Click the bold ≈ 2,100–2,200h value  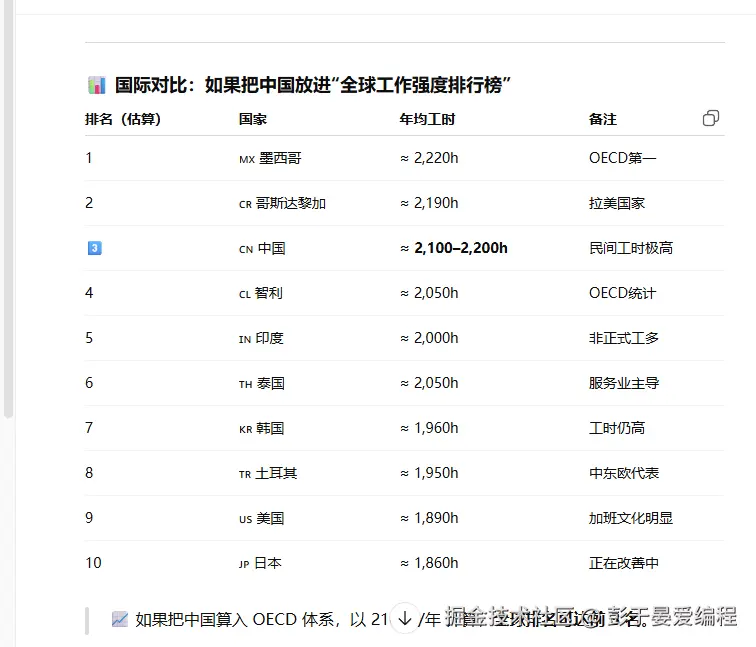coord(454,248)
